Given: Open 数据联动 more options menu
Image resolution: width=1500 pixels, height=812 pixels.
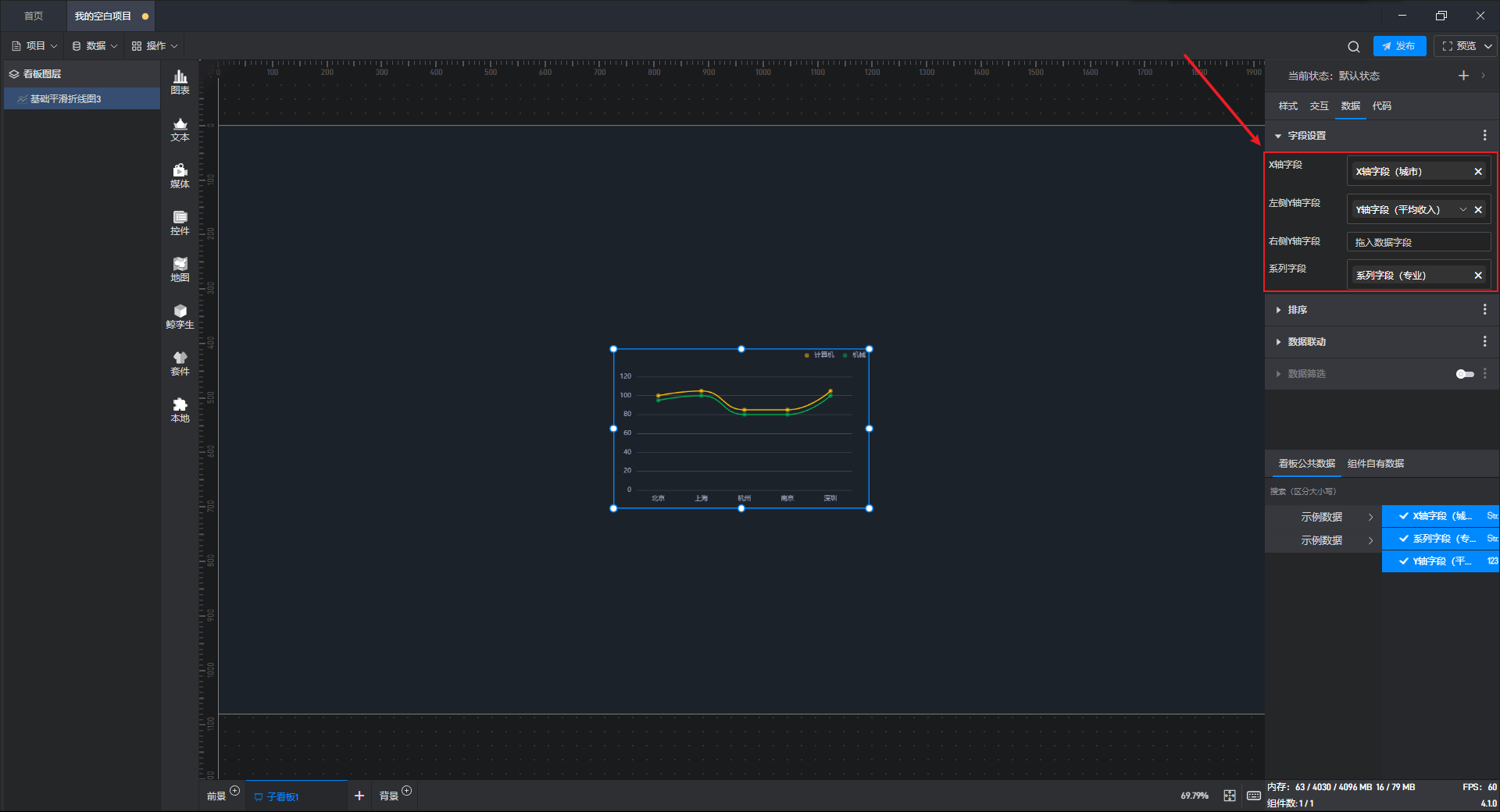Looking at the screenshot, I should pos(1484,342).
